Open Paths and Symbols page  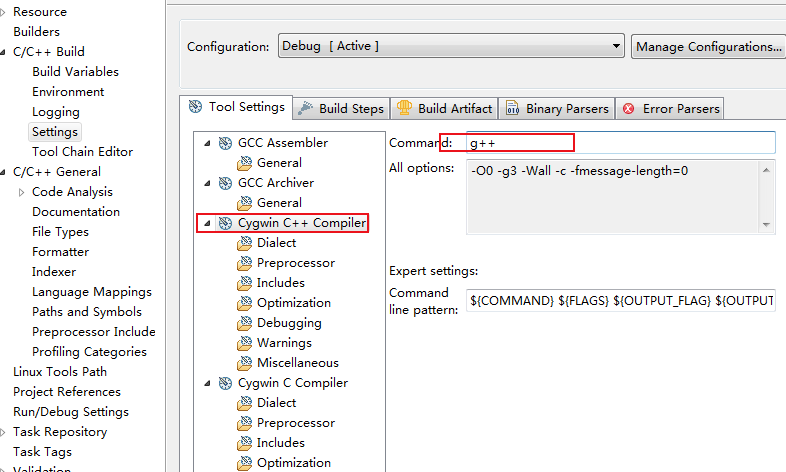87,312
